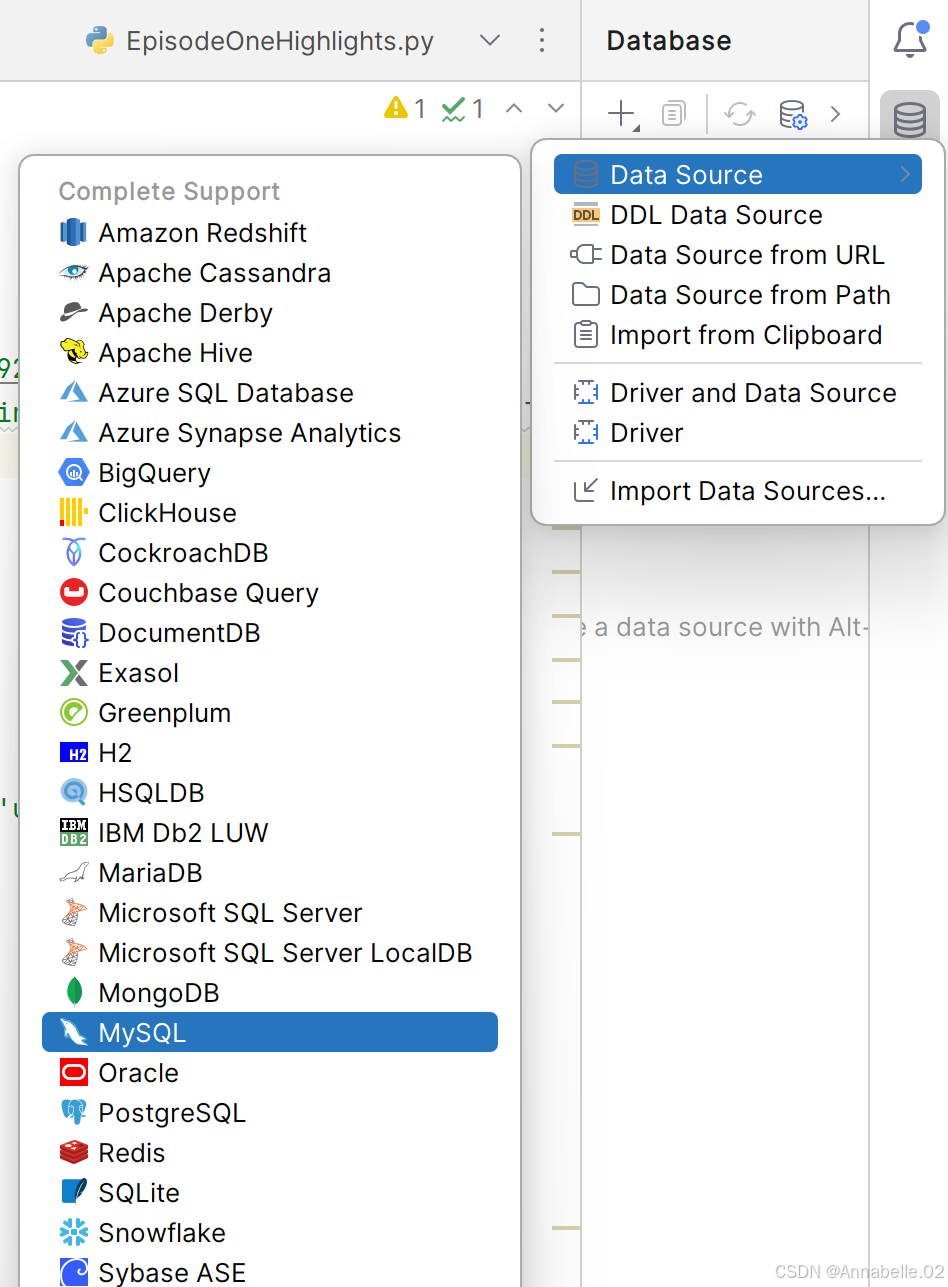Select the HSQLDB icon
This screenshot has height=1287, width=948.
tap(74, 793)
